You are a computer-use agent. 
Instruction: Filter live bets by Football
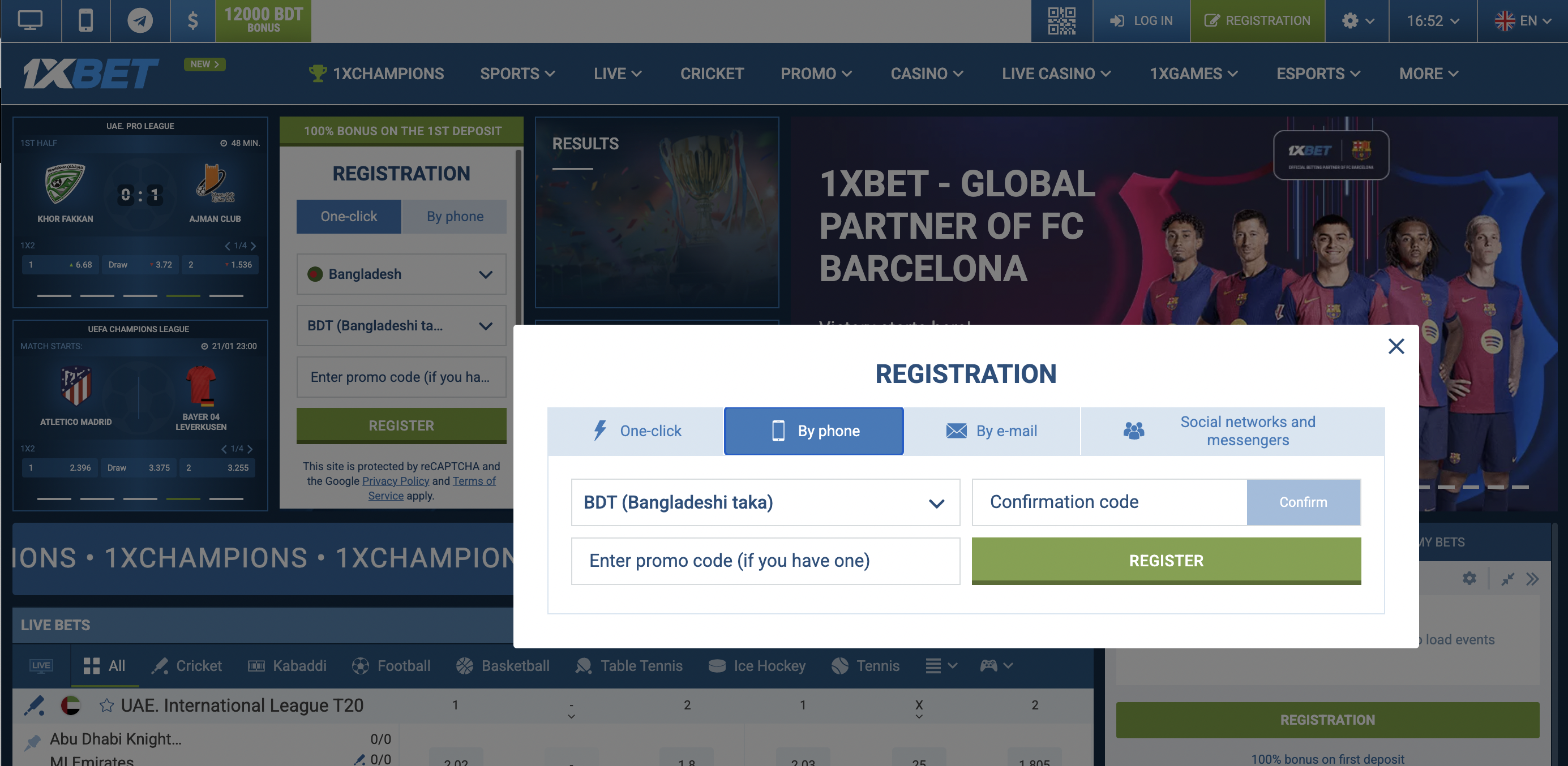(391, 666)
